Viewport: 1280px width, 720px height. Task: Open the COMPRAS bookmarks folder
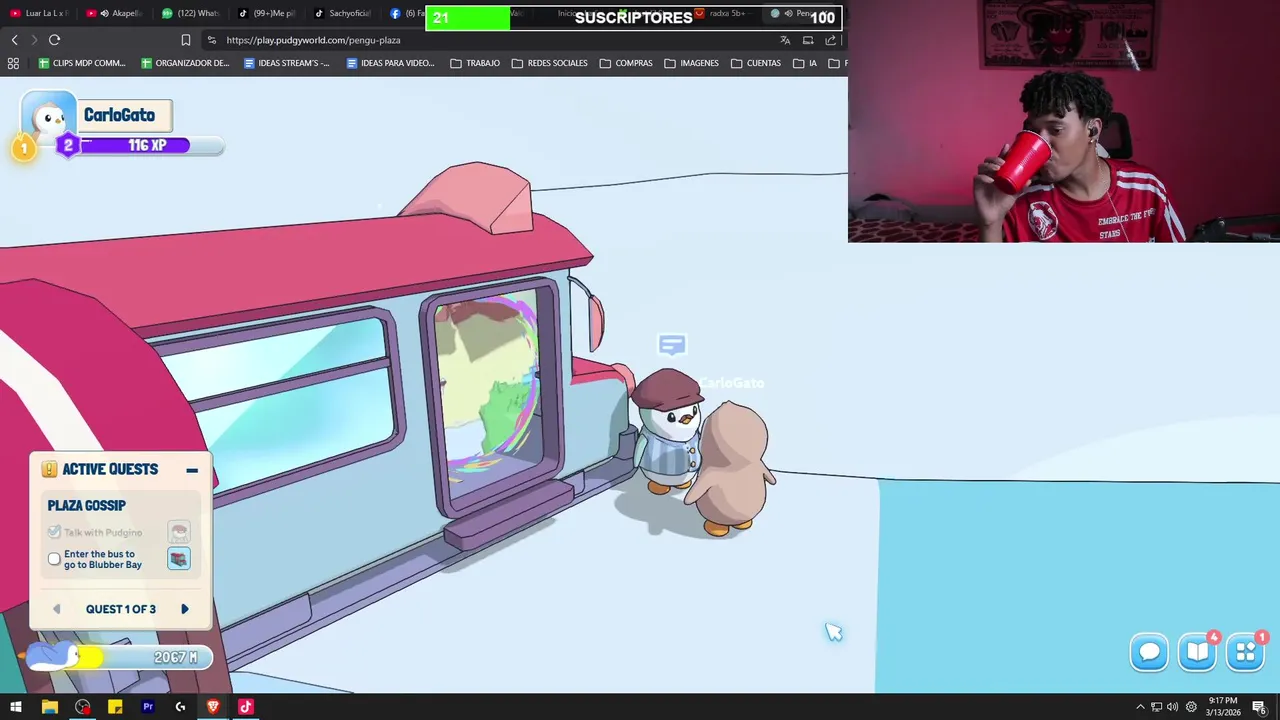(626, 63)
